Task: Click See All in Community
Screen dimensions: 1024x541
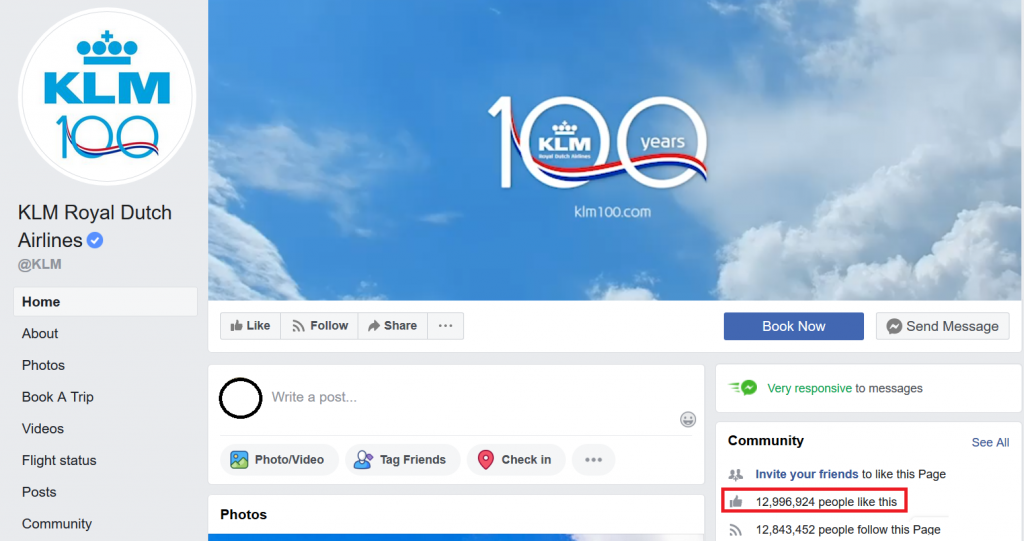Action: click(x=990, y=442)
